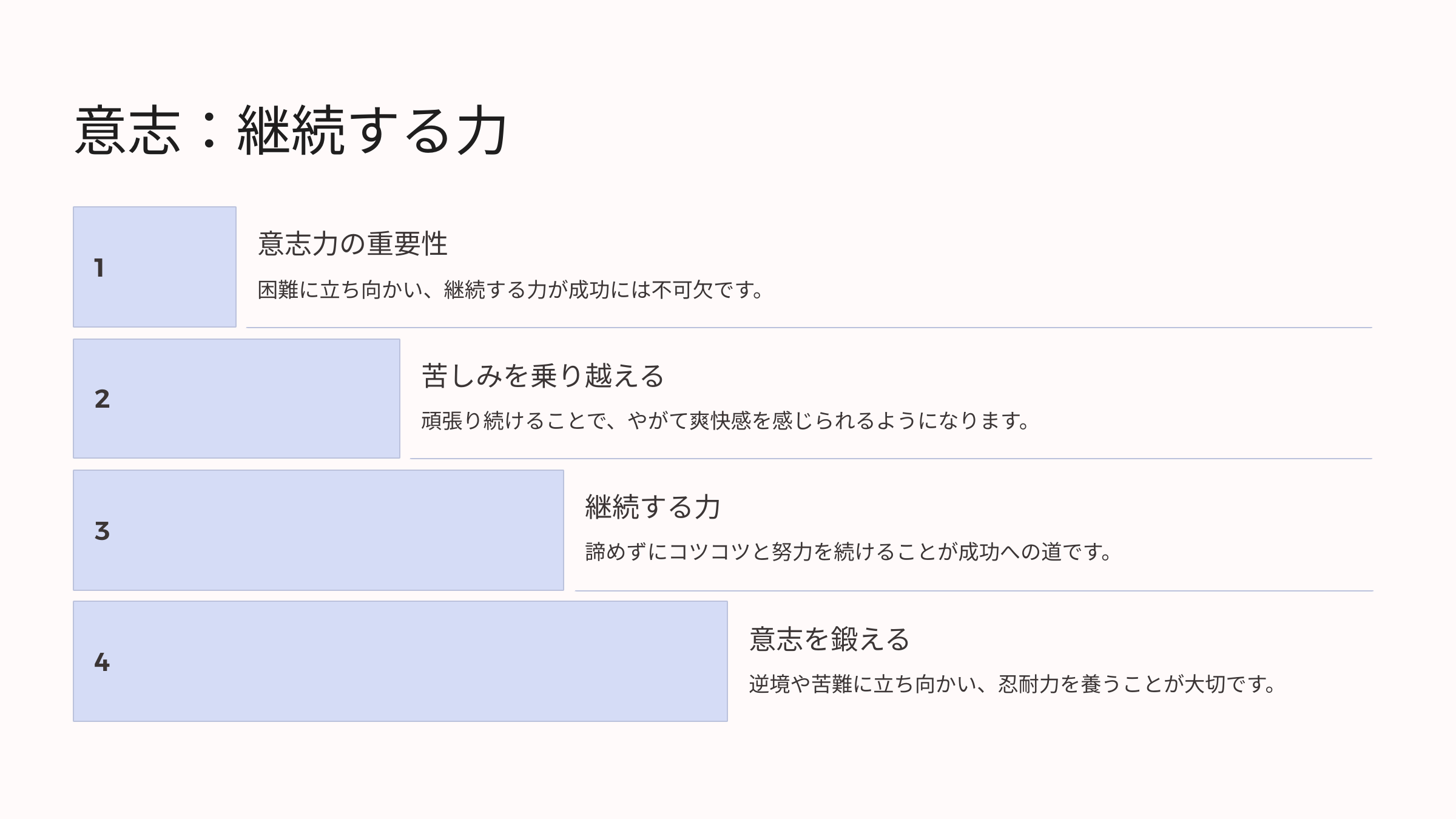Screen dimensions: 1456x819
Task: Select the heading 意志を鍛える
Action: tap(829, 639)
